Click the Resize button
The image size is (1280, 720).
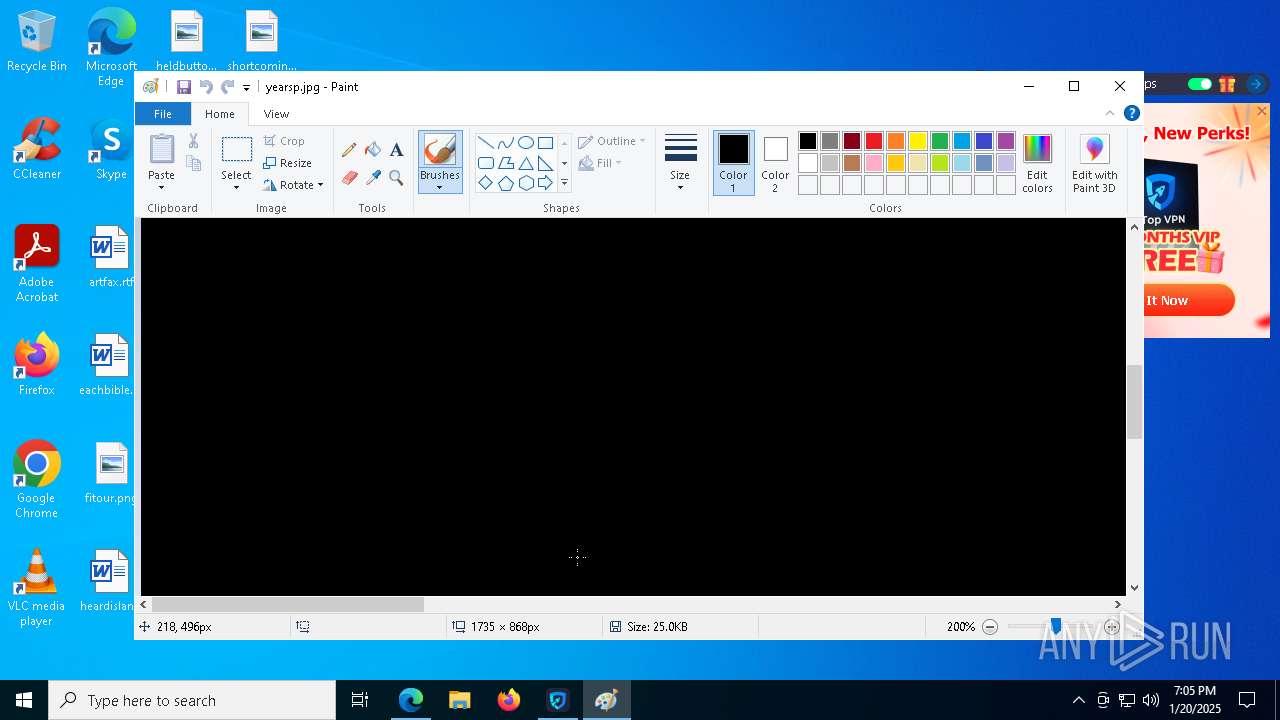(x=288, y=163)
